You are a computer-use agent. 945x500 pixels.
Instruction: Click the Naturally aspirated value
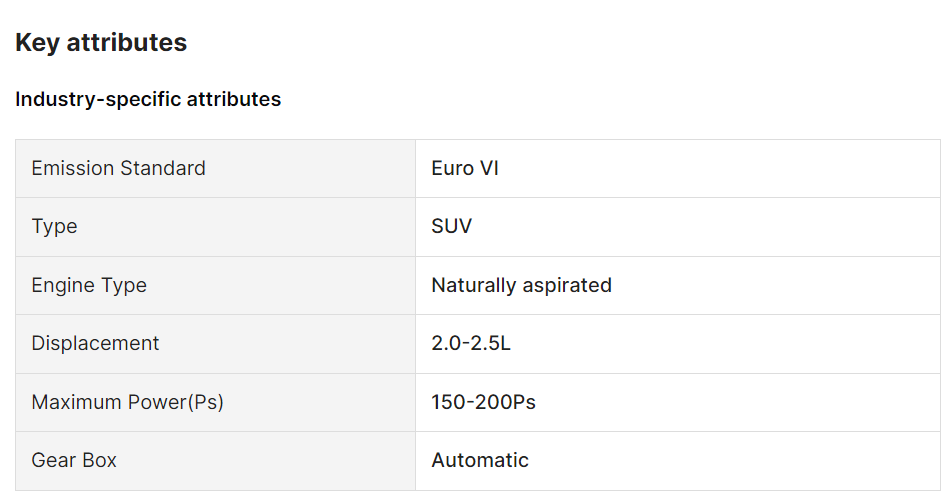(x=521, y=285)
